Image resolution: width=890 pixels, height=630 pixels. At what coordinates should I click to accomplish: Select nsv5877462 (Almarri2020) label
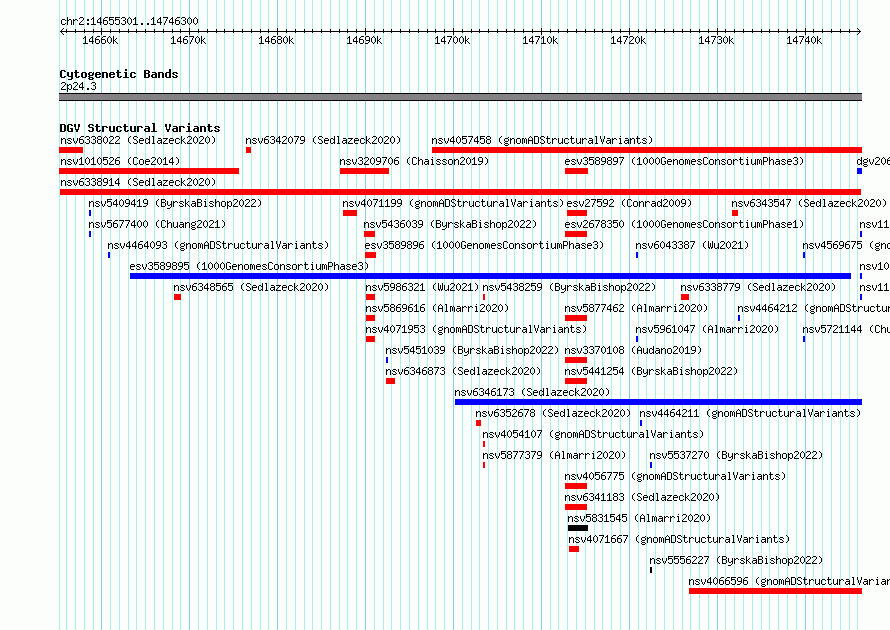pyautogui.click(x=636, y=308)
